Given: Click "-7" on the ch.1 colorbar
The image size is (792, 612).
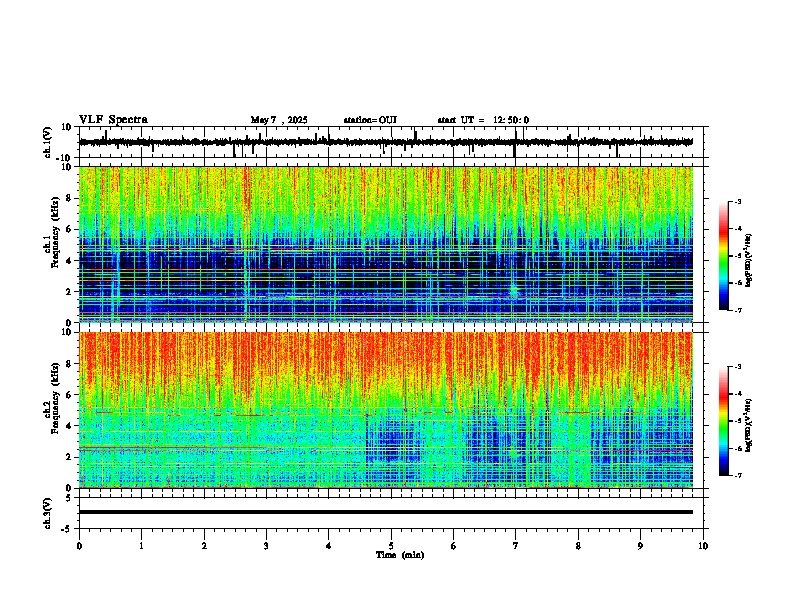Looking at the screenshot, I should 737,310.
